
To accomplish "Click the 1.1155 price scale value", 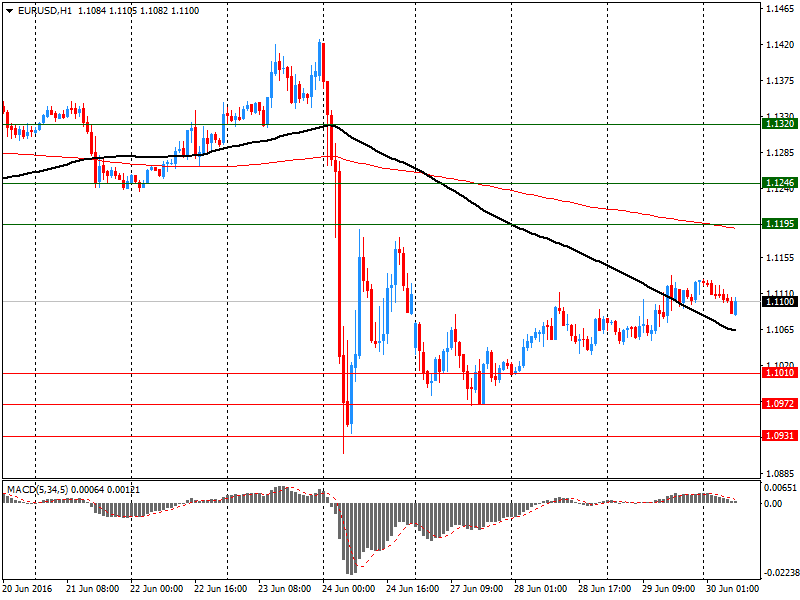I will point(780,258).
